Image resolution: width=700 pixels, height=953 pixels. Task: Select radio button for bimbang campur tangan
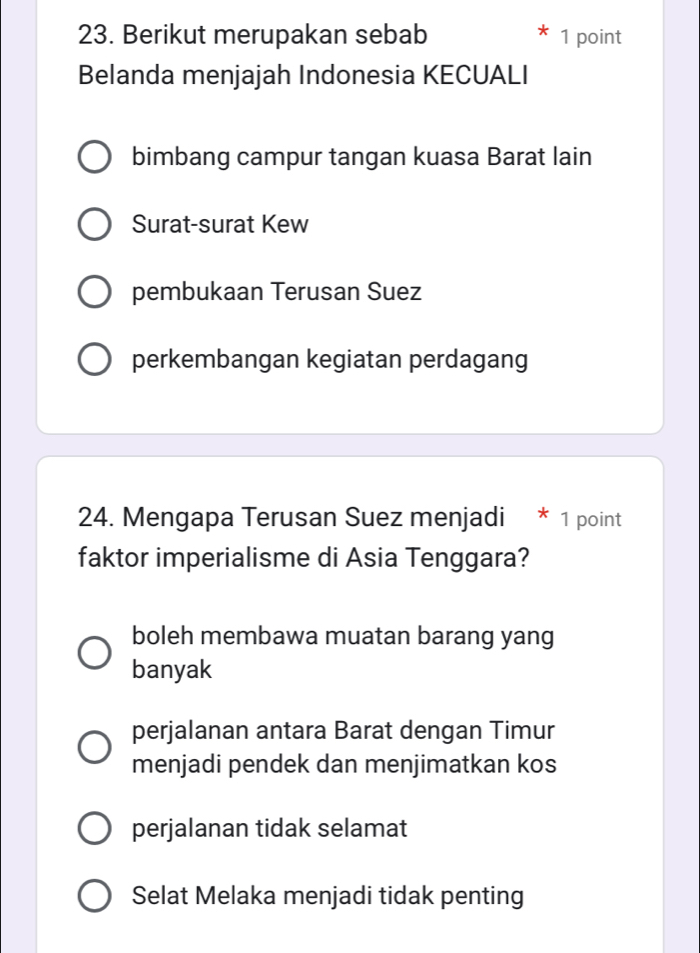pyautogui.click(x=95, y=157)
